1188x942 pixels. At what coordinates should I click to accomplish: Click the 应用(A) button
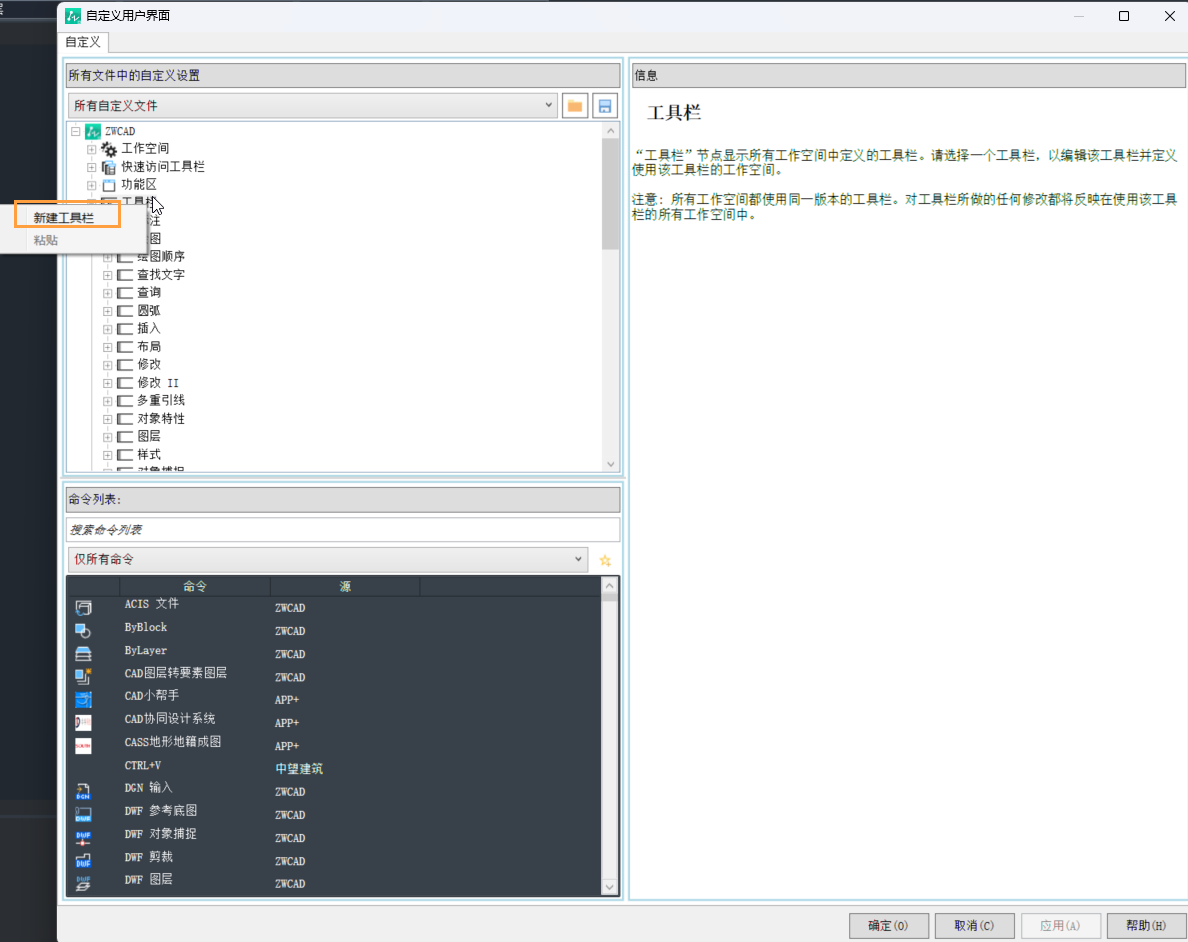point(1060,925)
